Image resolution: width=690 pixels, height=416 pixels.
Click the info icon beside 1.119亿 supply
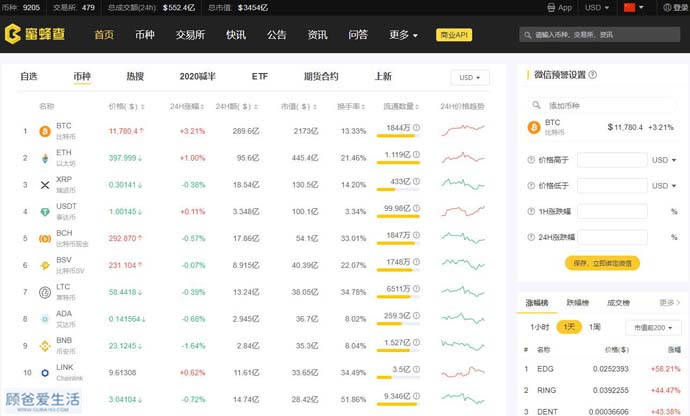[x=416, y=155]
